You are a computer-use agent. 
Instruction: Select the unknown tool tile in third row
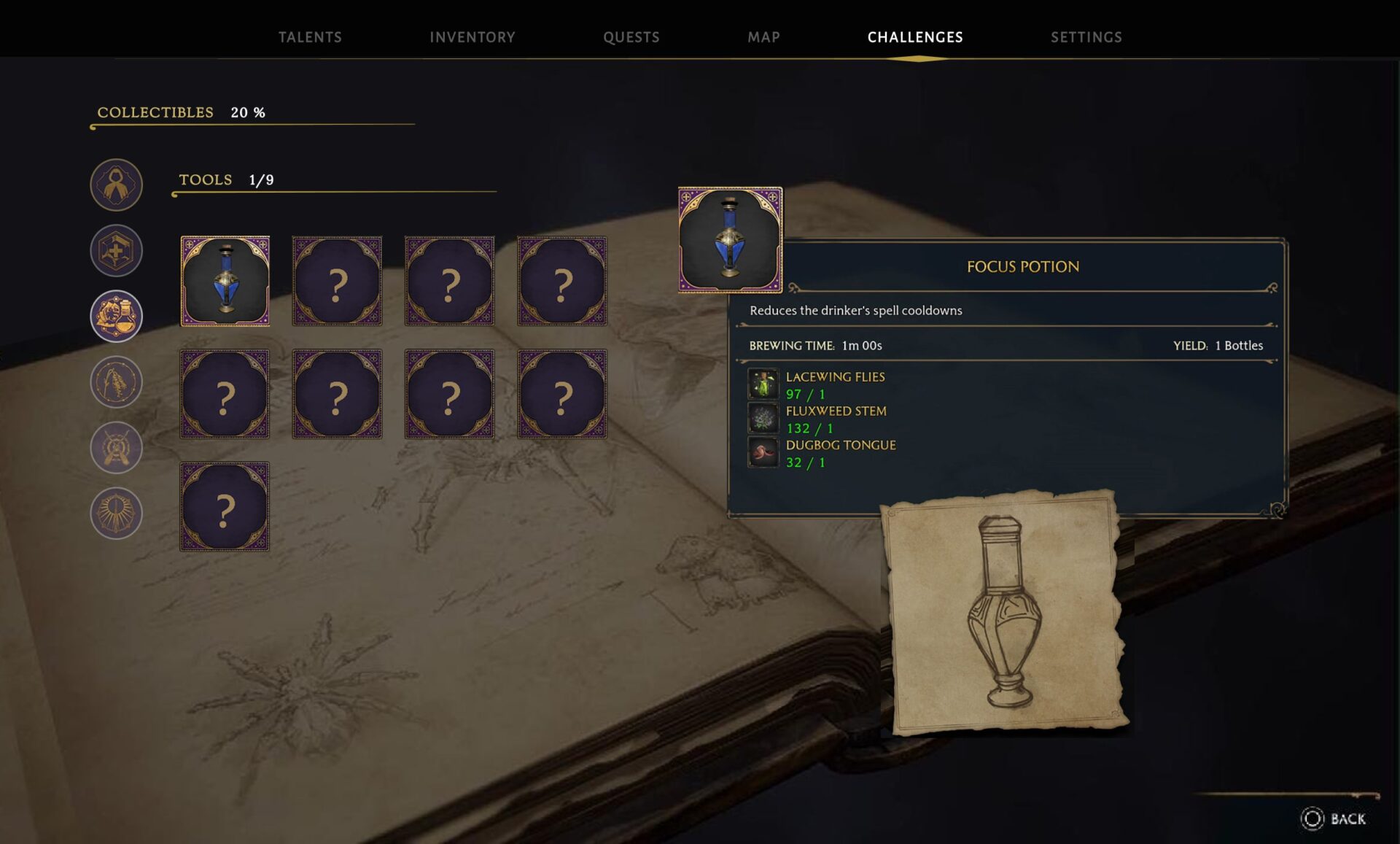pyautogui.click(x=225, y=506)
